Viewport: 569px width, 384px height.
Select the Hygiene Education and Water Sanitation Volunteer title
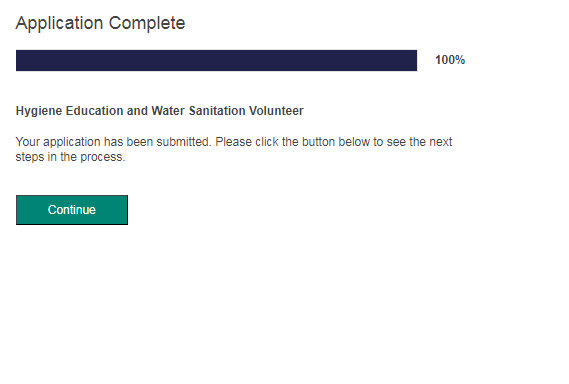click(160, 111)
